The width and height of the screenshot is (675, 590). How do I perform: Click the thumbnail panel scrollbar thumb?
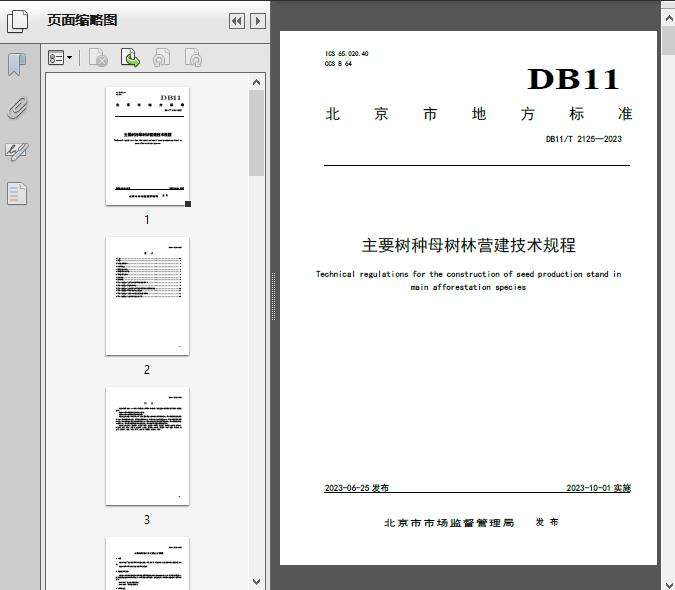[x=257, y=133]
